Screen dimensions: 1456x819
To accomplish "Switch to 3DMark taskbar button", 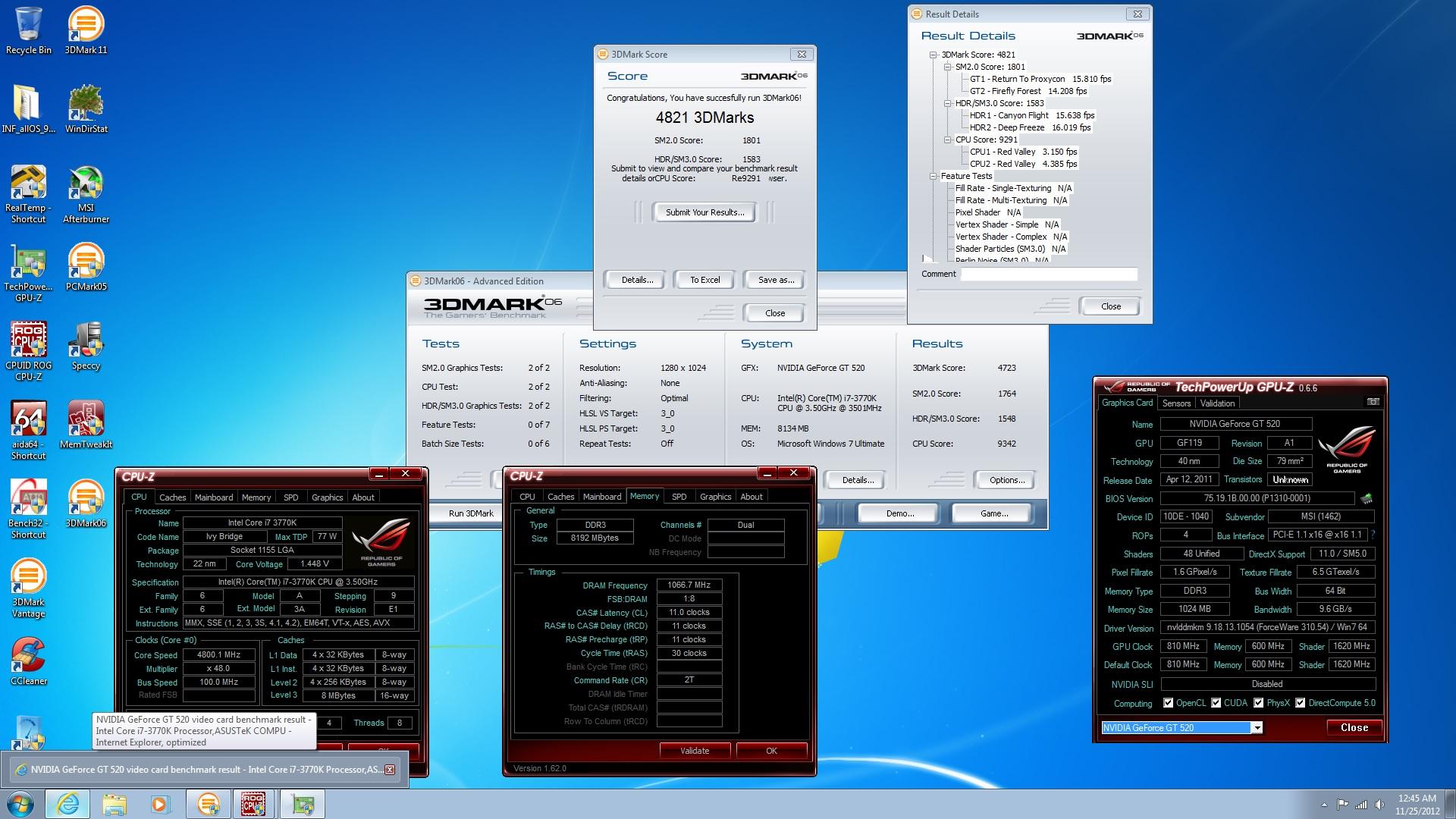I will point(208,804).
